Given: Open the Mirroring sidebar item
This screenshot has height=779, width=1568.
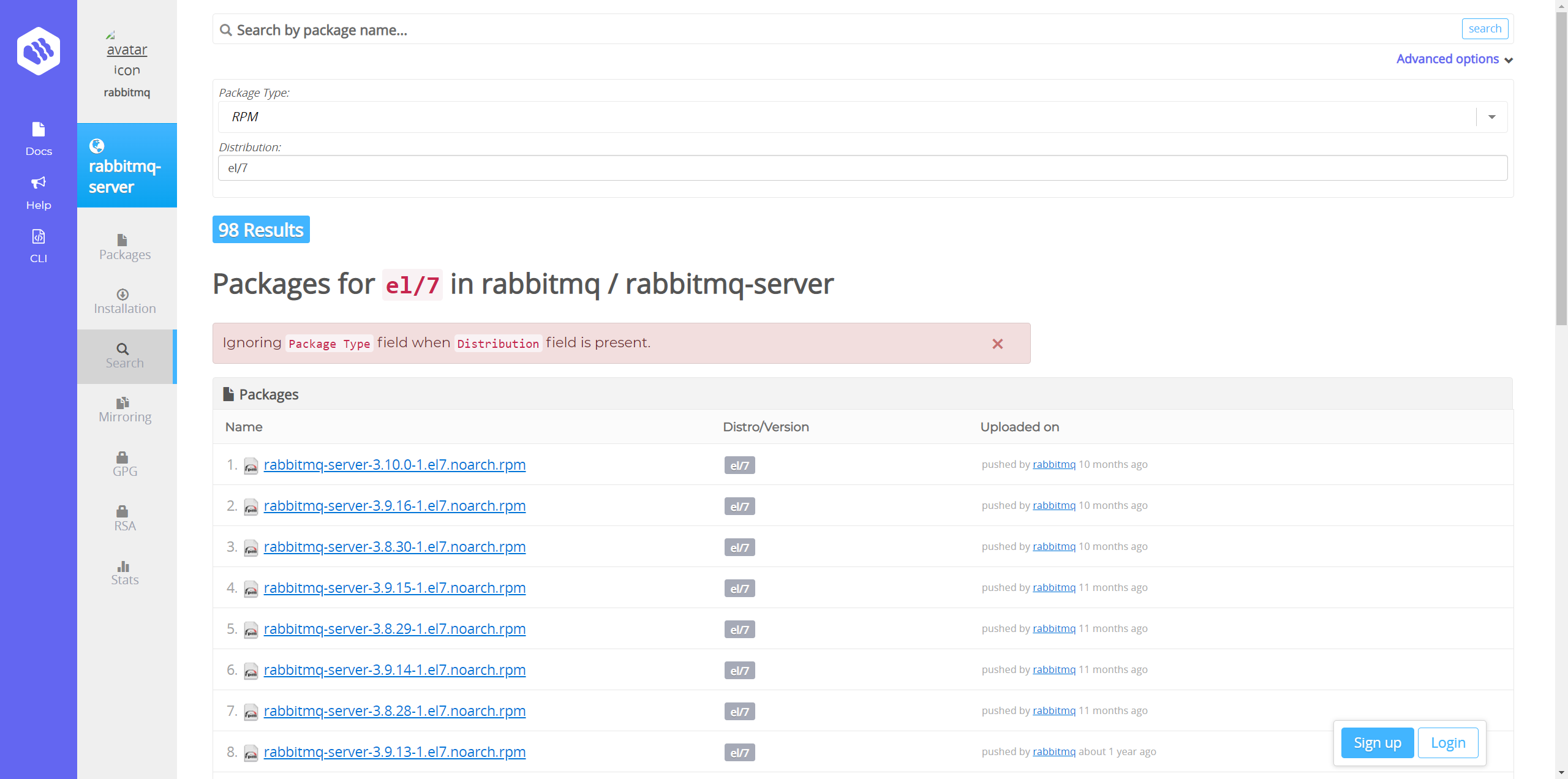Looking at the screenshot, I should click(x=125, y=410).
